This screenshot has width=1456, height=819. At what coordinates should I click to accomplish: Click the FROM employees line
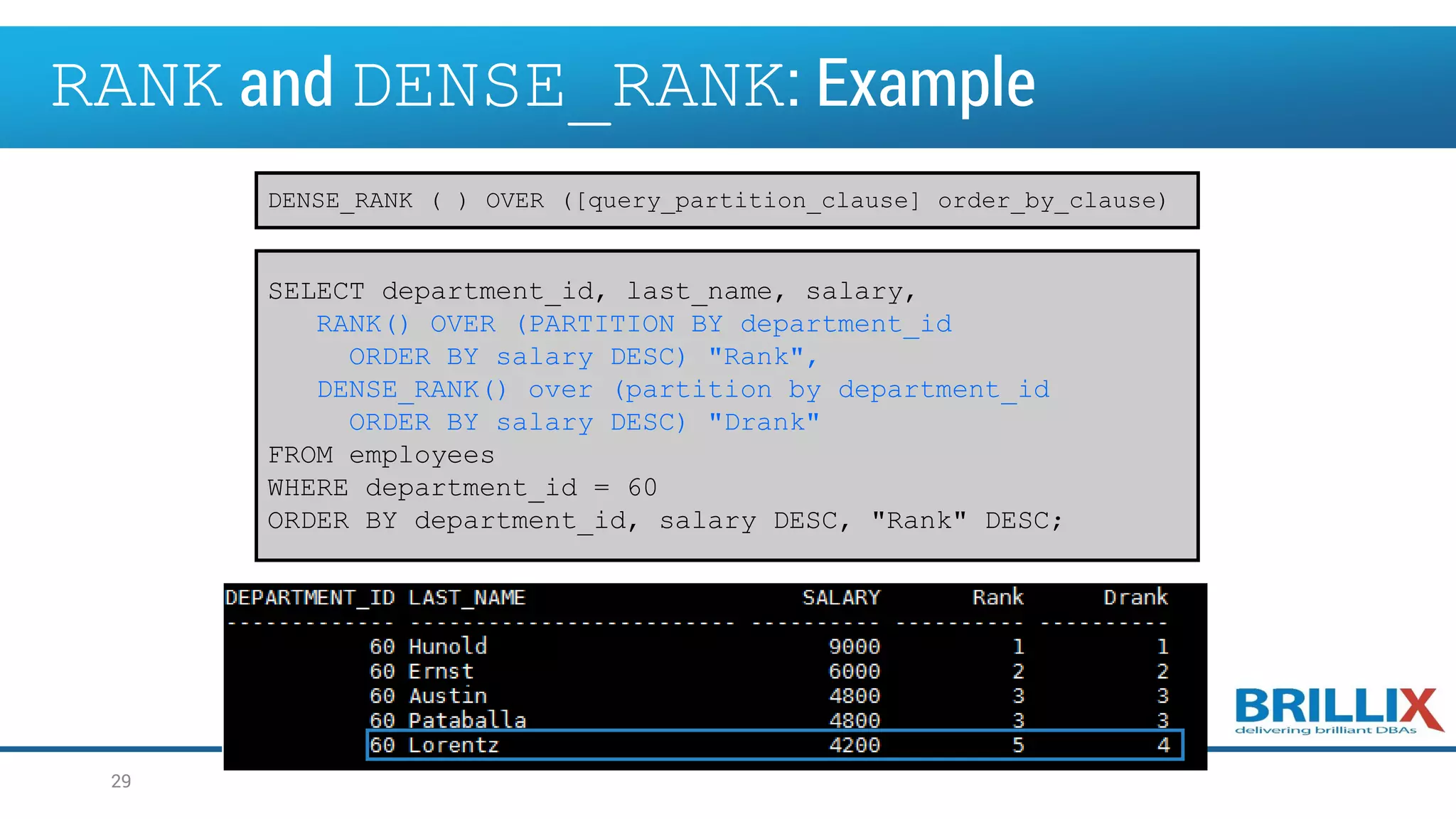tap(381, 455)
